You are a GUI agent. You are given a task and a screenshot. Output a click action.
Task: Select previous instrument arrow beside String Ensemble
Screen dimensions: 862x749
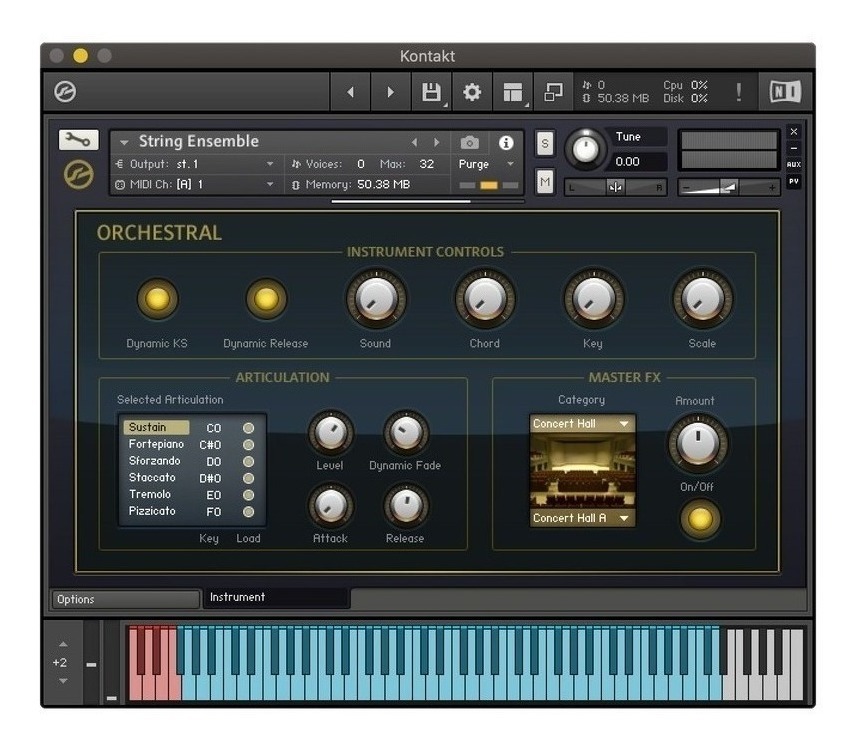414,142
